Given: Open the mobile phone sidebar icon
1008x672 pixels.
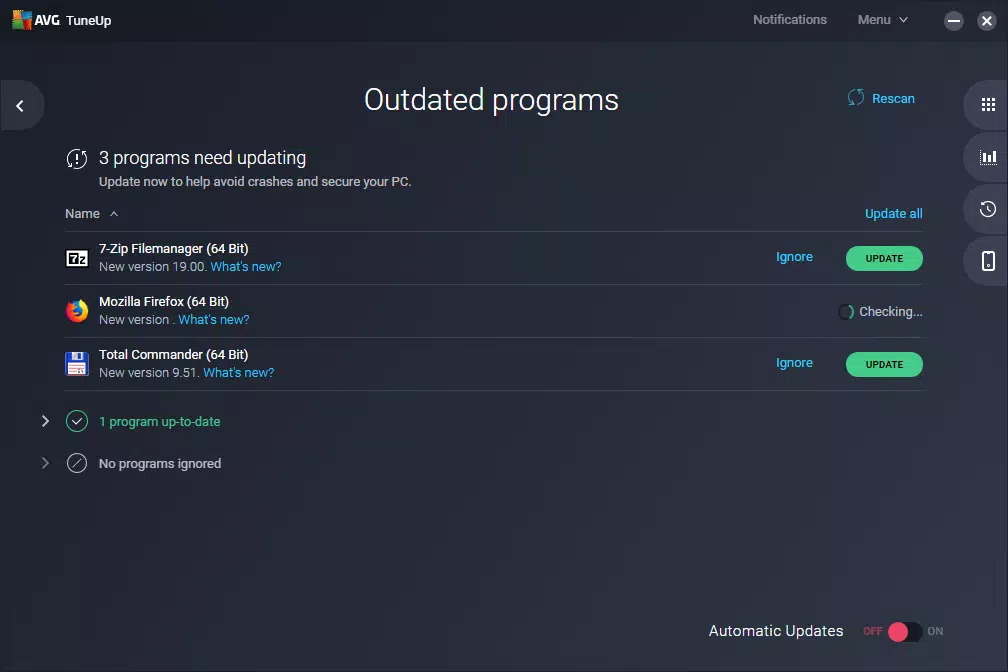Looking at the screenshot, I should pos(988,260).
